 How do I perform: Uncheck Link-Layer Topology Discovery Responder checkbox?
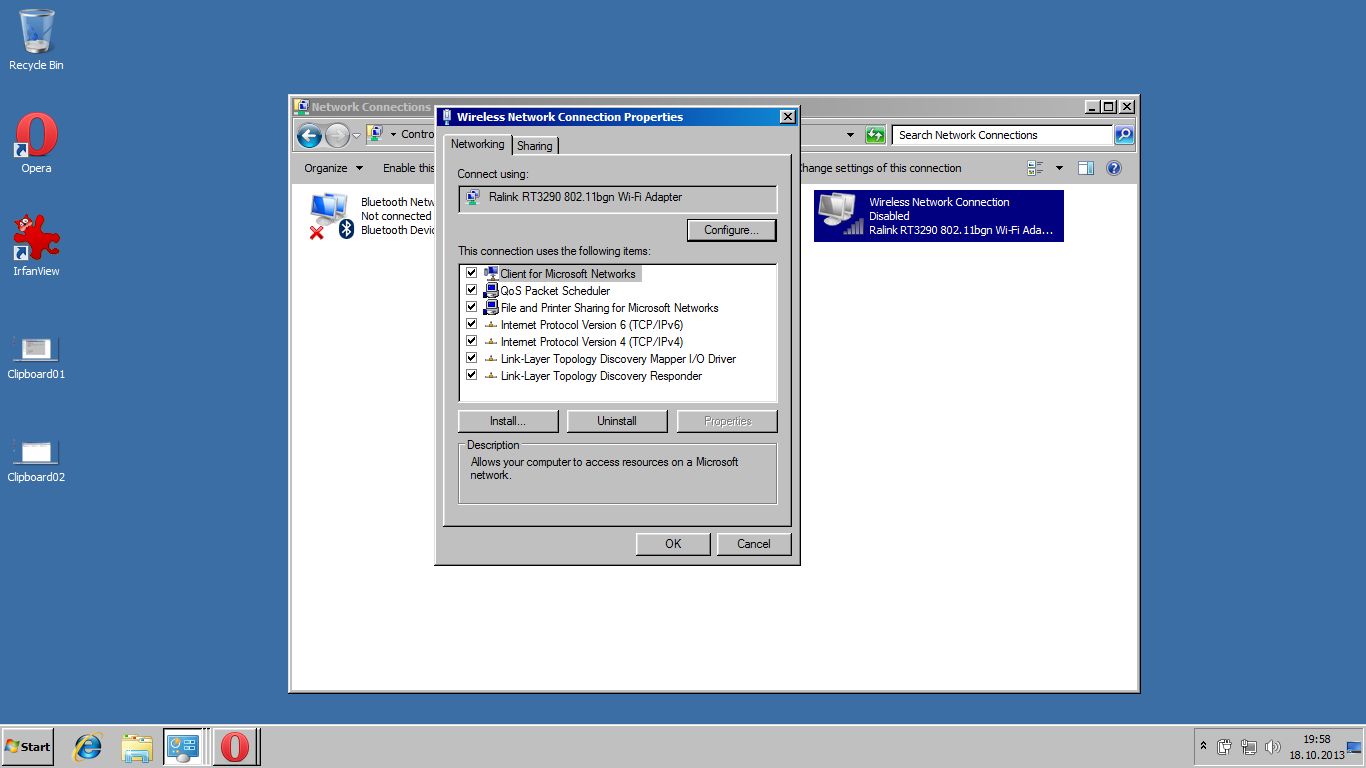[472, 375]
